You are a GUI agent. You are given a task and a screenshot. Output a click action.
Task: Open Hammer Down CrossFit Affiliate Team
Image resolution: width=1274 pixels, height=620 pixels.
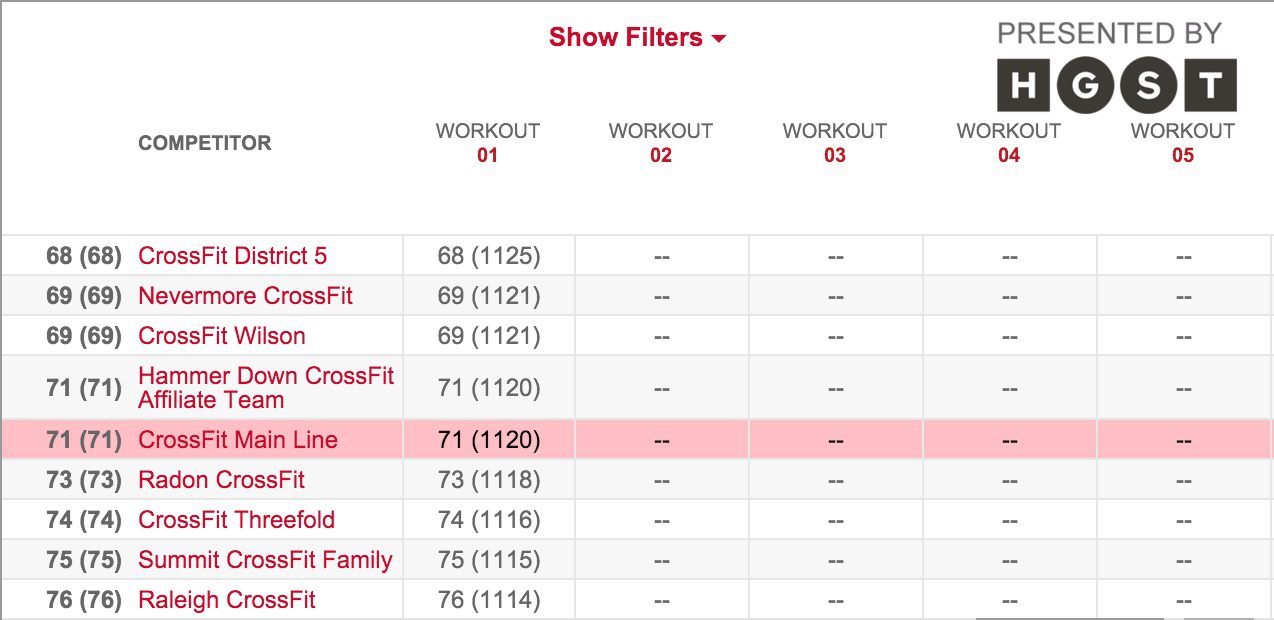[x=265, y=388]
